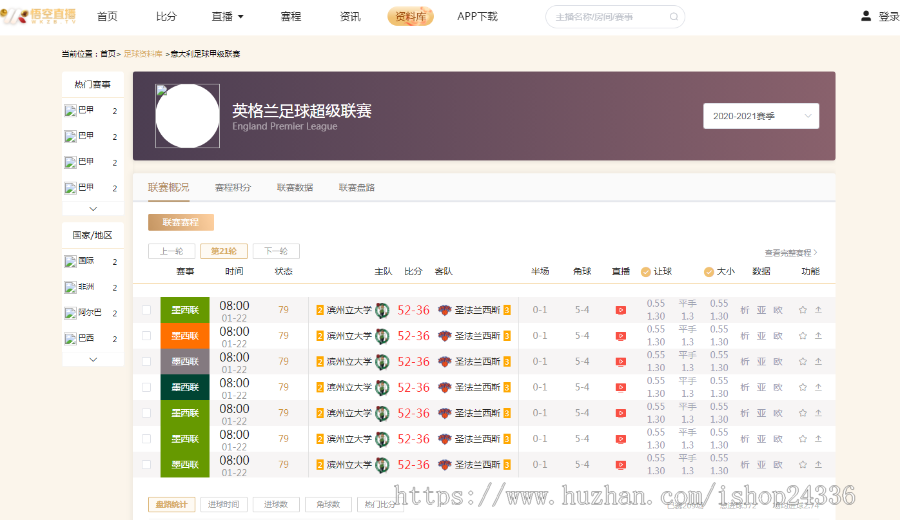Toggle the 让球 column checkmark
This screenshot has width=900, height=520.
click(646, 271)
